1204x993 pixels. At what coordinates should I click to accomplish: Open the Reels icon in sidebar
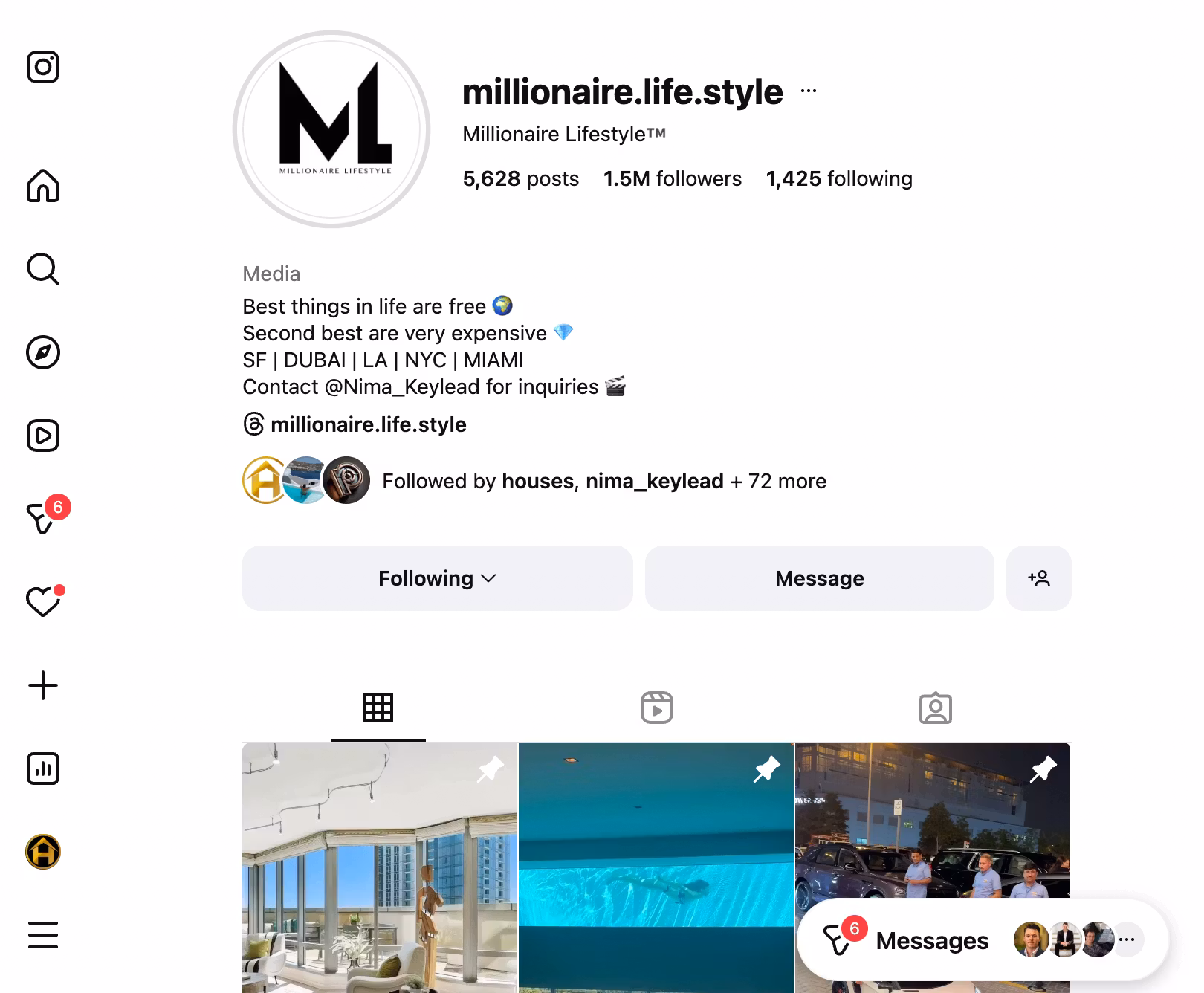pos(43,436)
